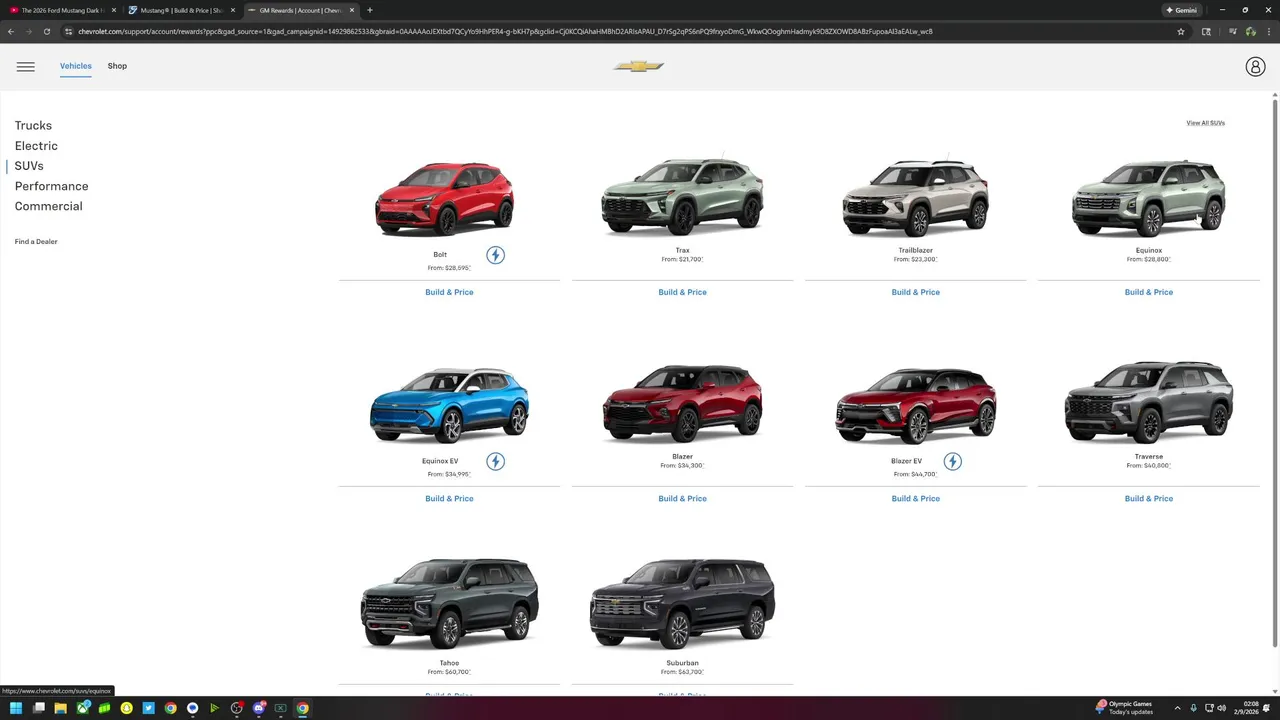Screen dimensions: 1280x720
Task: Select the Vehicles nav tab
Action: tap(75, 66)
